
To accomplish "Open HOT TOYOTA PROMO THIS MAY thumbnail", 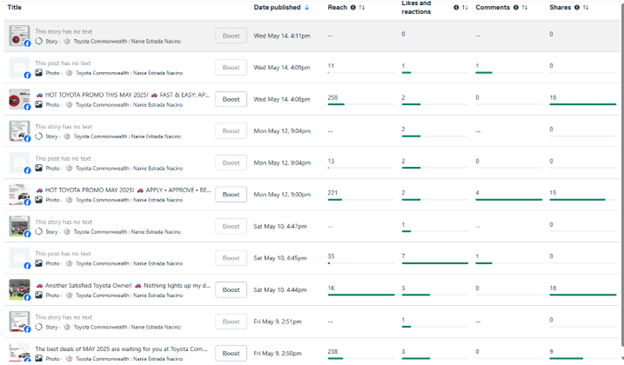I will click(19, 99).
